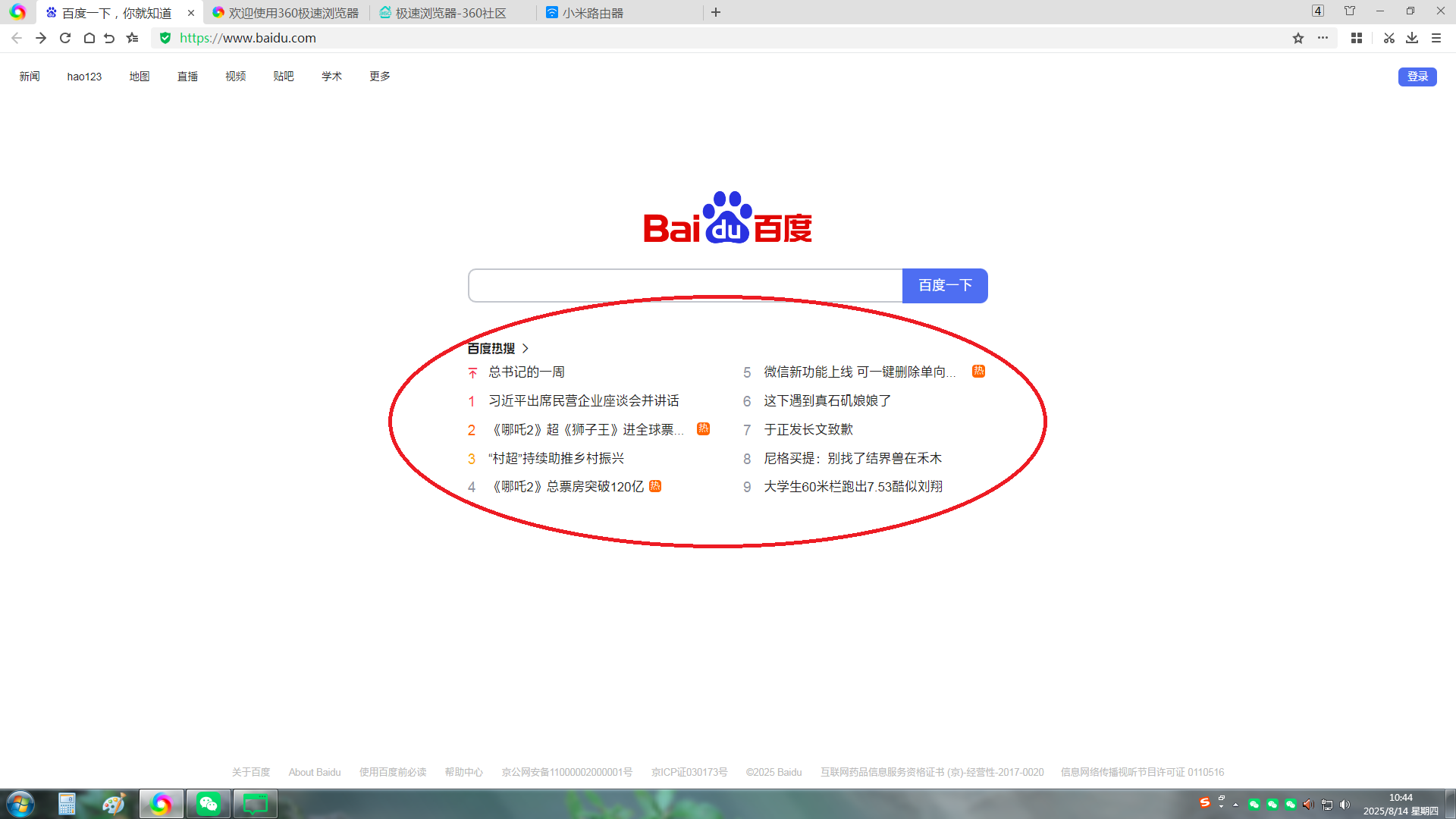Click the 360 browser logo icon
Viewport: 1456px width, 819px height.
coord(17,12)
